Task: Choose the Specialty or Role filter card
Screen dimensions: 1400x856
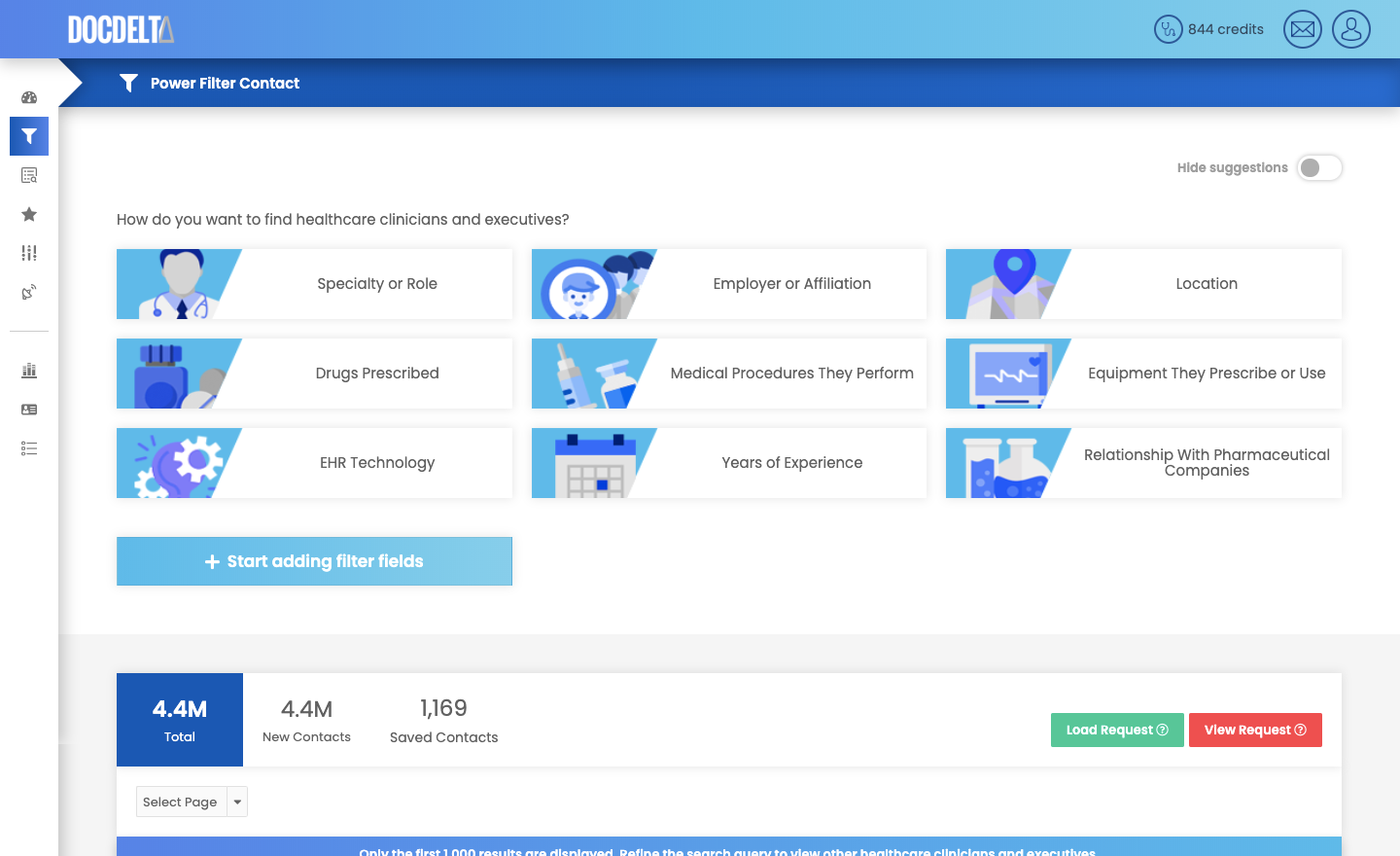Action: 314,284
